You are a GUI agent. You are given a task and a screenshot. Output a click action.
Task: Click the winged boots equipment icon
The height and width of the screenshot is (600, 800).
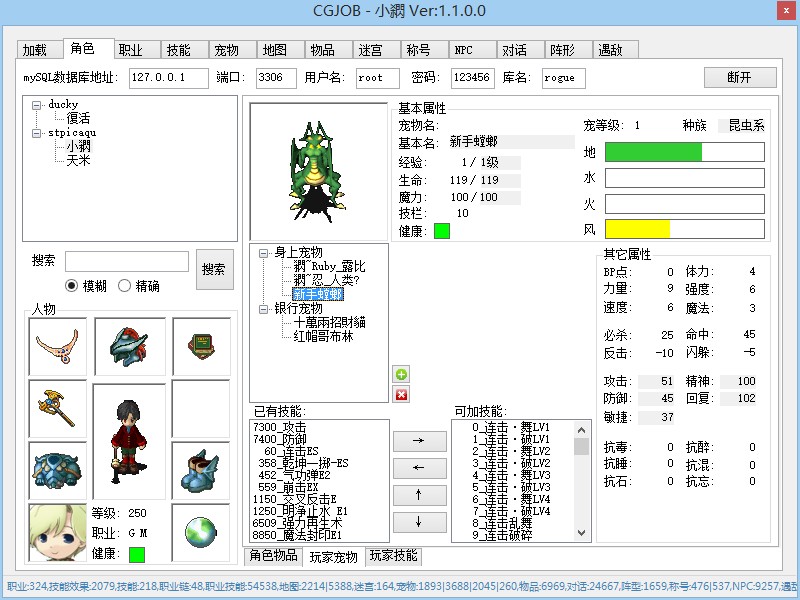click(201, 470)
